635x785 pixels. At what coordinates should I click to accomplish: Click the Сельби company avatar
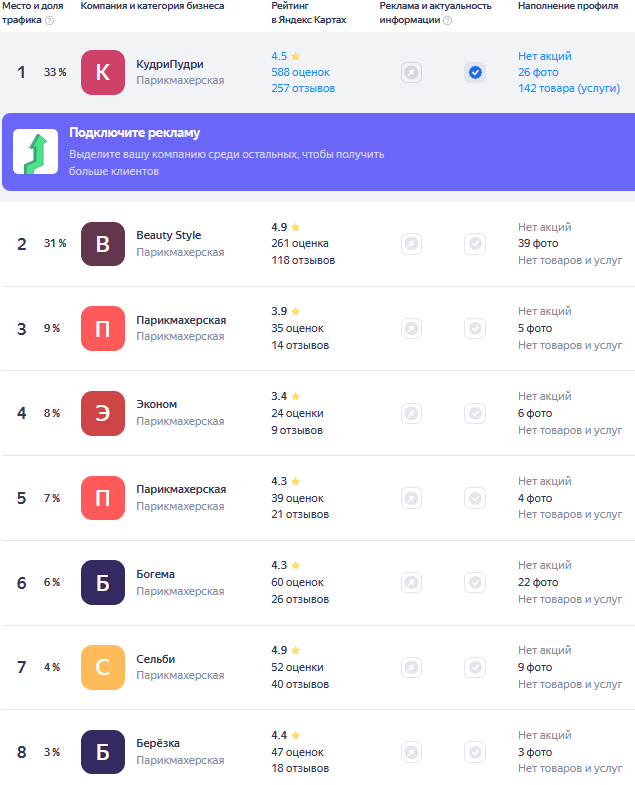103,667
